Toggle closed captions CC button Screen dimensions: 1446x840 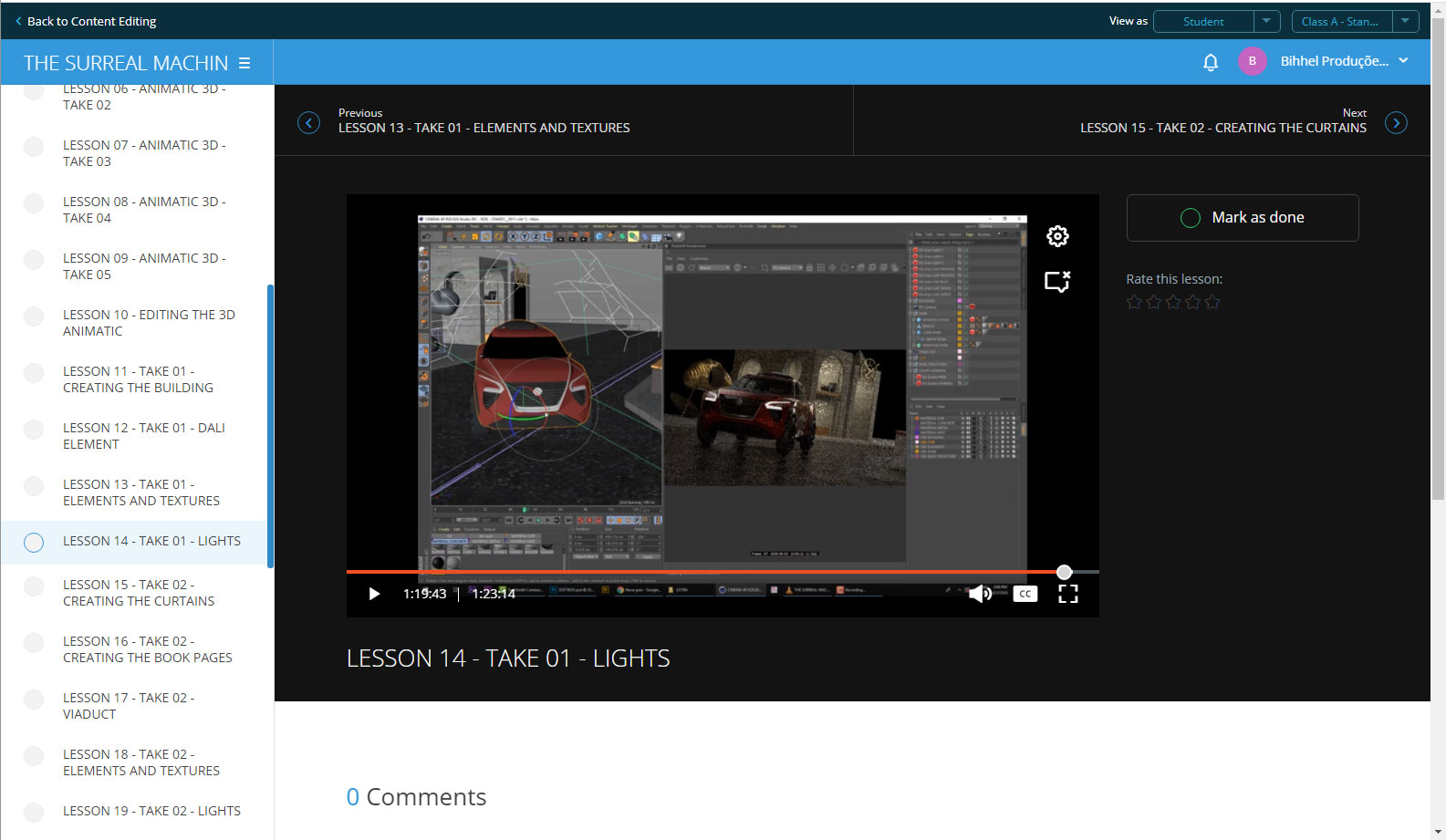1025,594
